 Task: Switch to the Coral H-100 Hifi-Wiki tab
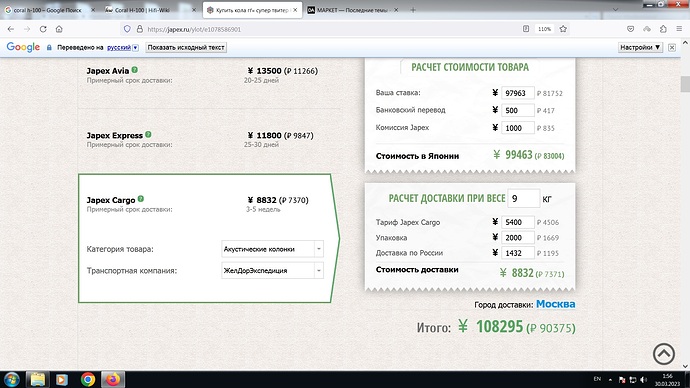(x=150, y=10)
